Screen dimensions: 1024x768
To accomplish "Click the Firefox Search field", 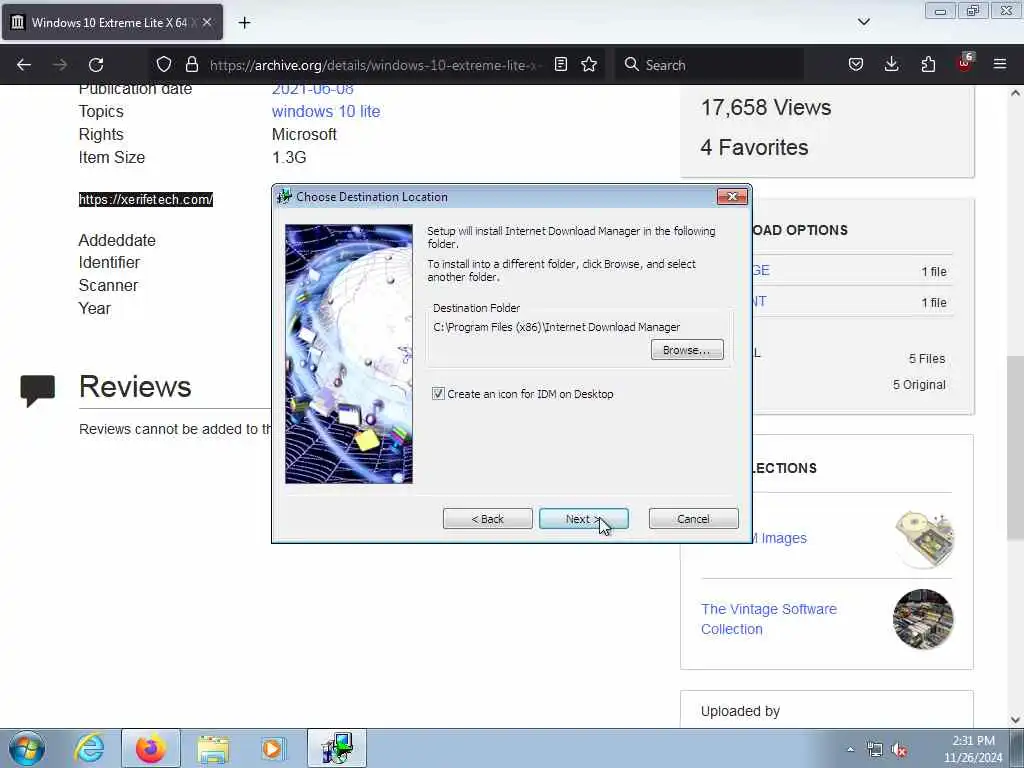I will (x=709, y=65).
